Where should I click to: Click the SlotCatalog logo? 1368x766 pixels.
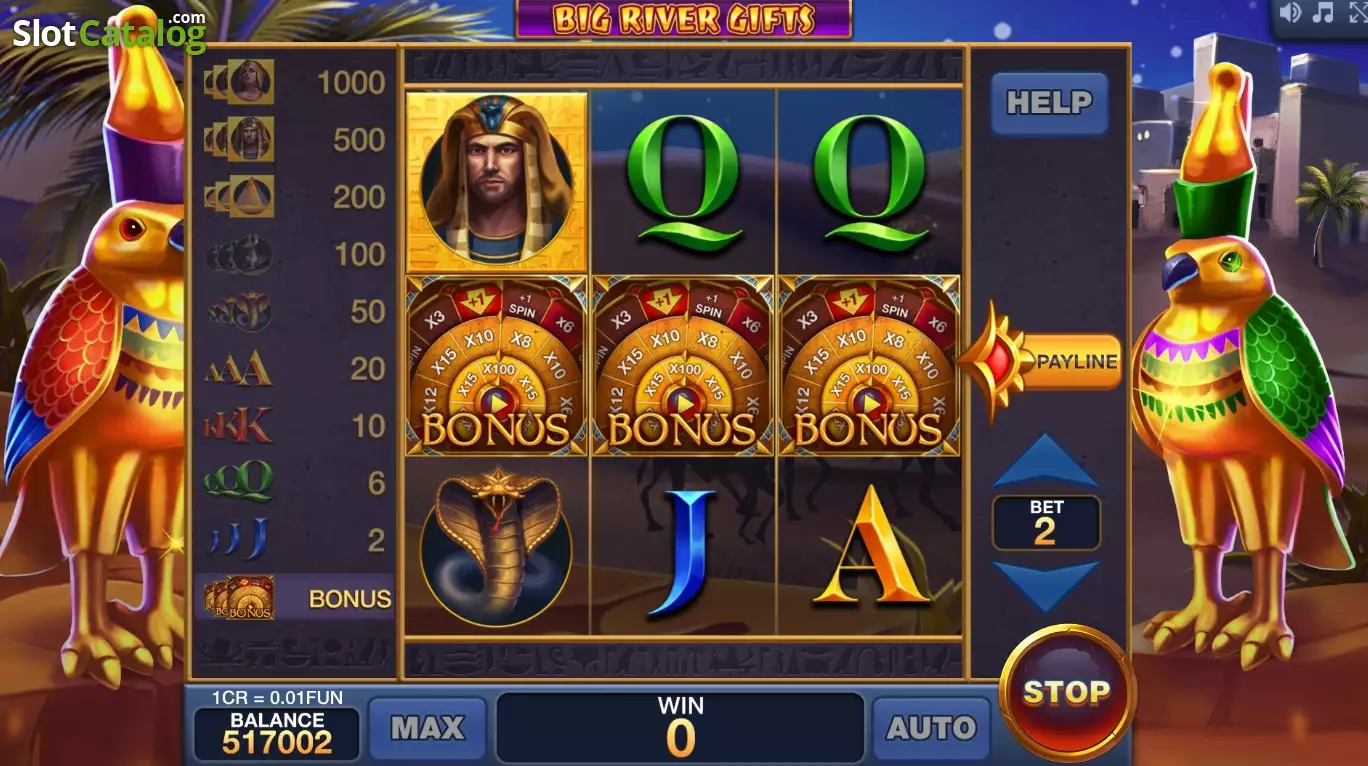coord(108,32)
